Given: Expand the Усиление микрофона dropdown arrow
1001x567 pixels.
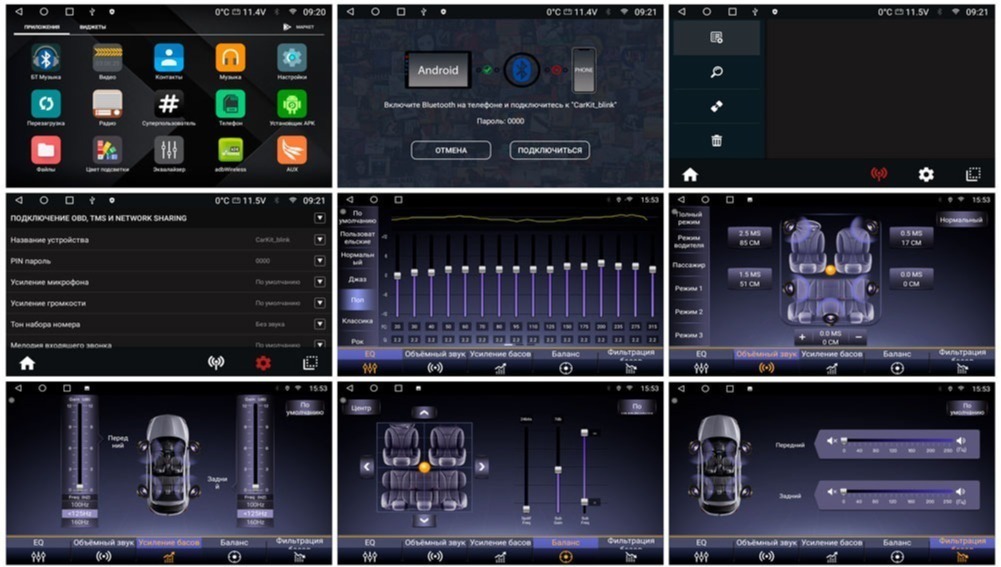Looking at the screenshot, I should click(320, 282).
